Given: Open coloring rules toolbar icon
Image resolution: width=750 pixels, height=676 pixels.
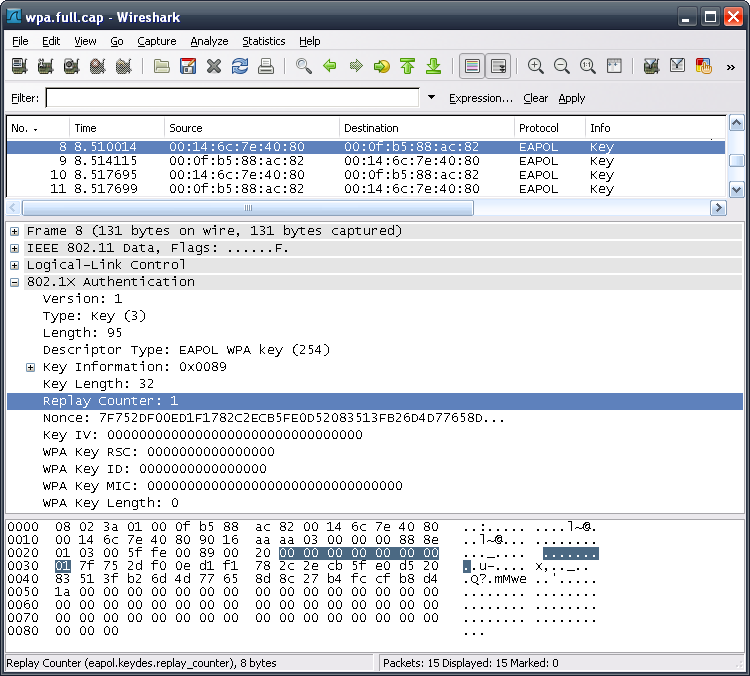Looking at the screenshot, I should [x=704, y=66].
